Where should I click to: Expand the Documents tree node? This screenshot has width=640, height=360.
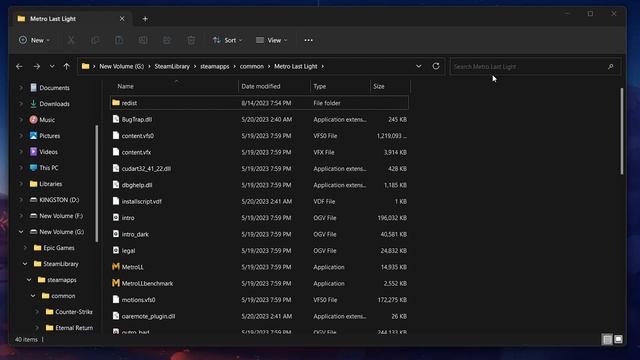(x=21, y=88)
